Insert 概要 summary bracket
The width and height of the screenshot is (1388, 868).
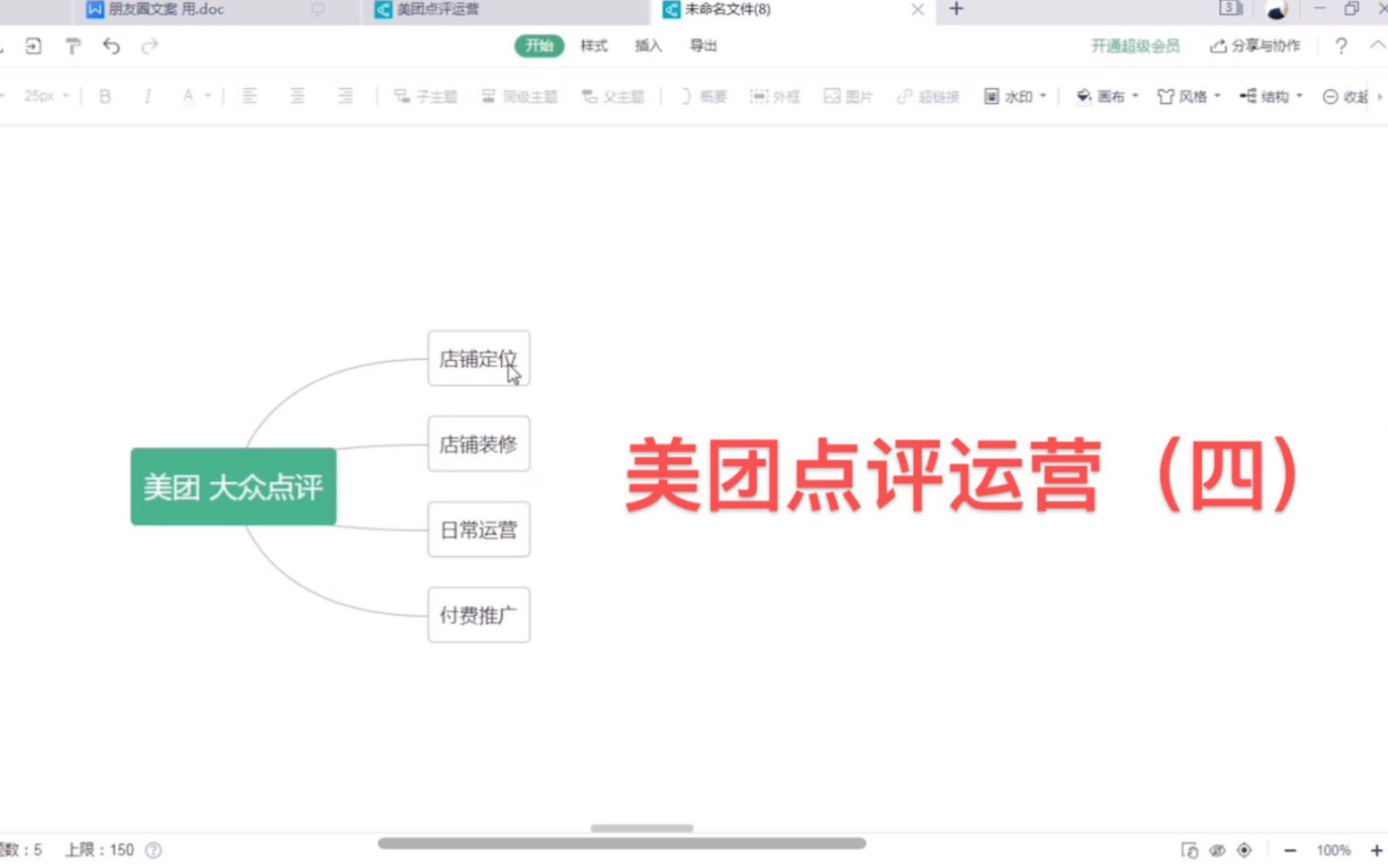coord(703,96)
